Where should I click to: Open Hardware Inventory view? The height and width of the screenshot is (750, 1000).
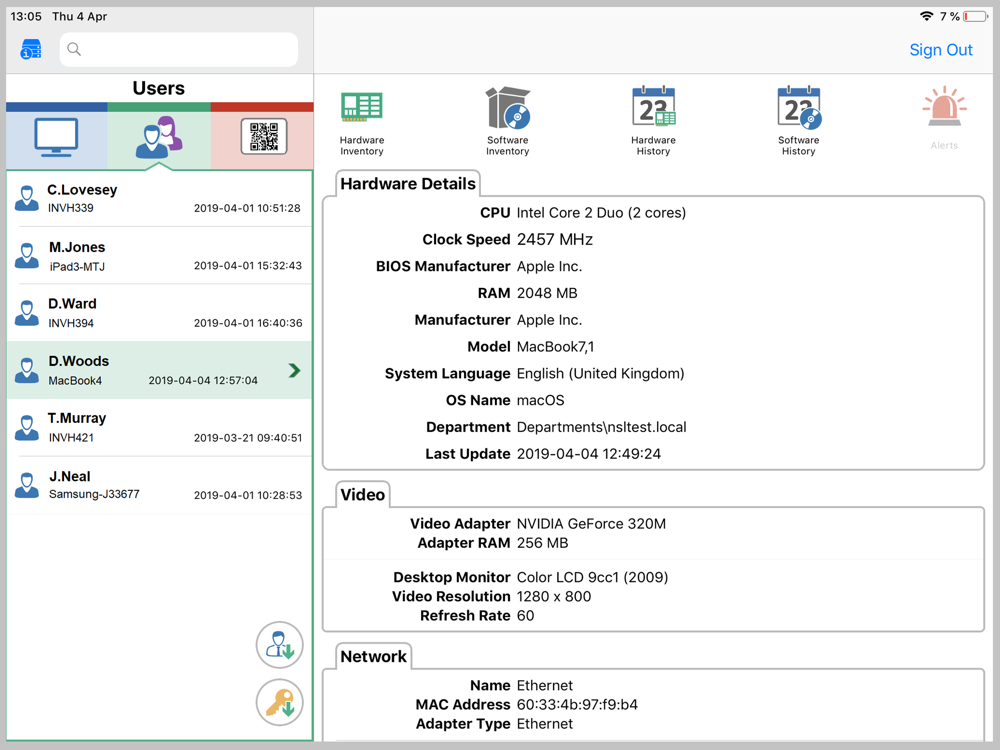(x=362, y=124)
